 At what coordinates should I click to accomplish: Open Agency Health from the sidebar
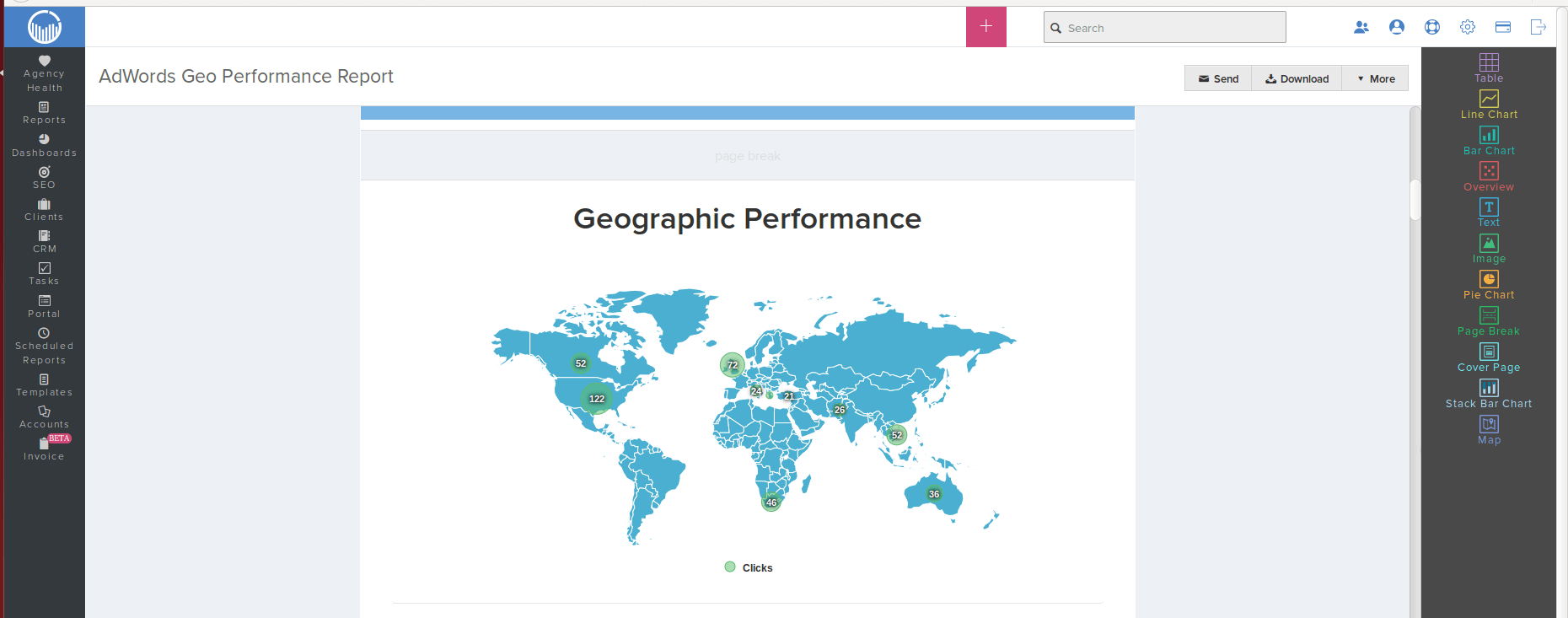click(x=44, y=74)
